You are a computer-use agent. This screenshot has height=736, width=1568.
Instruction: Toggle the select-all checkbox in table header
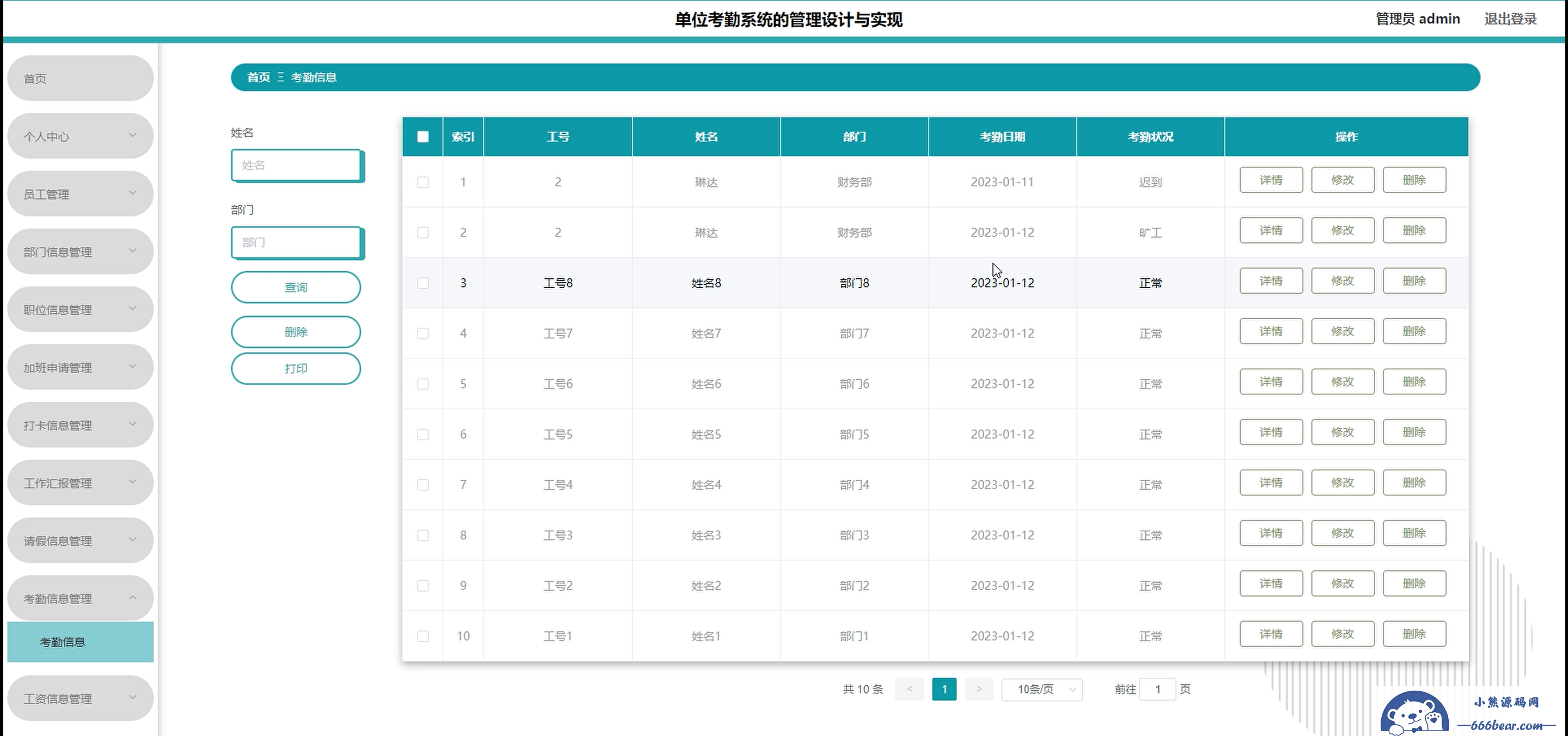pyautogui.click(x=423, y=136)
